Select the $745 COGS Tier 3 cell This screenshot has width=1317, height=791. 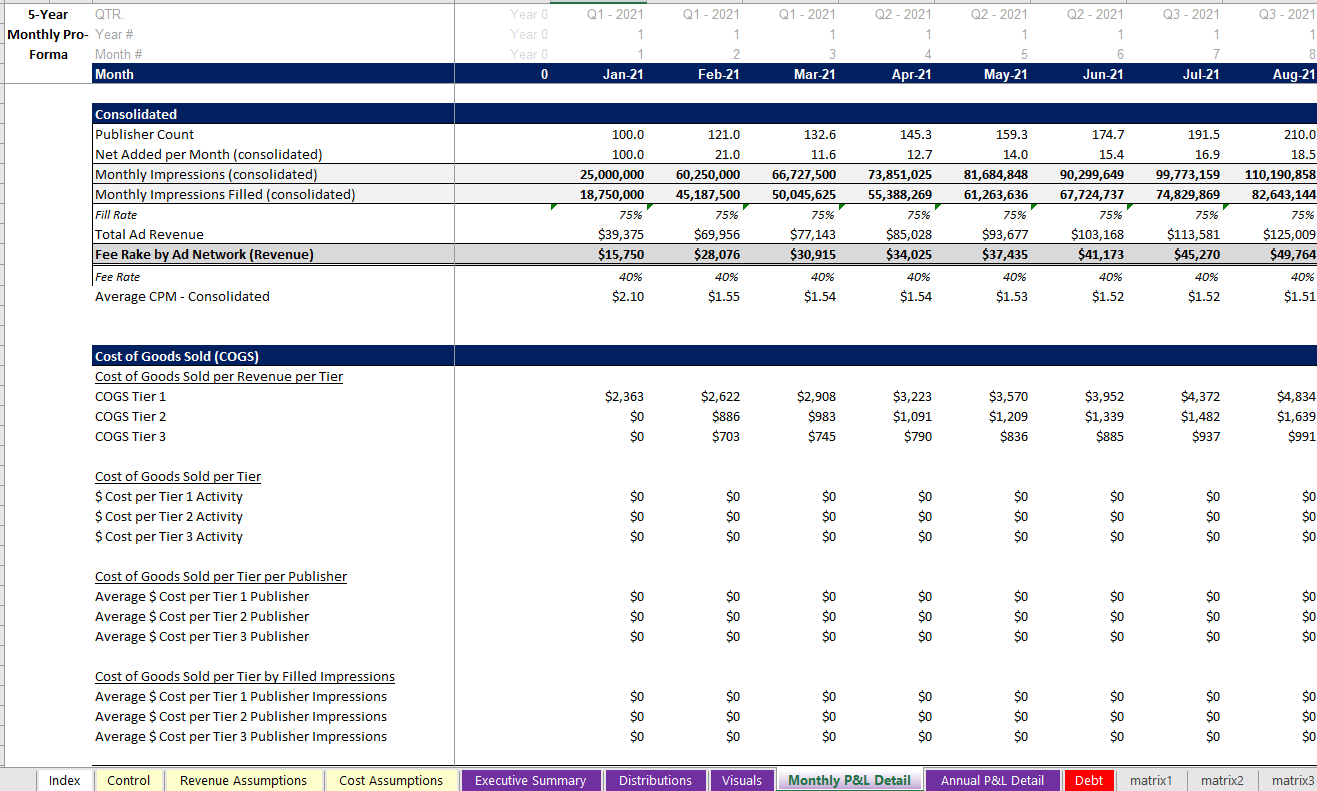click(x=790, y=436)
